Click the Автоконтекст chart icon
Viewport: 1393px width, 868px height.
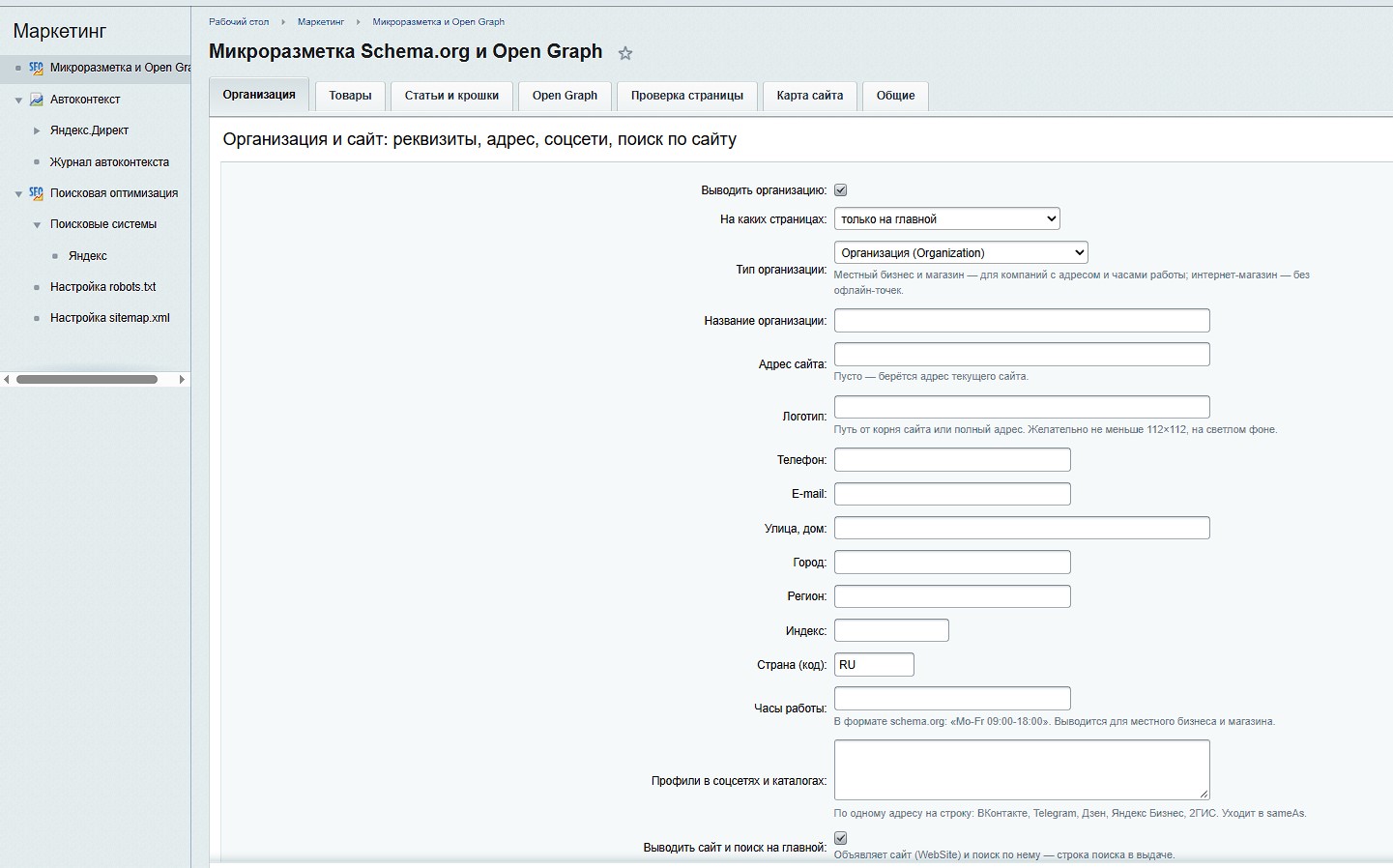pyautogui.click(x=37, y=100)
